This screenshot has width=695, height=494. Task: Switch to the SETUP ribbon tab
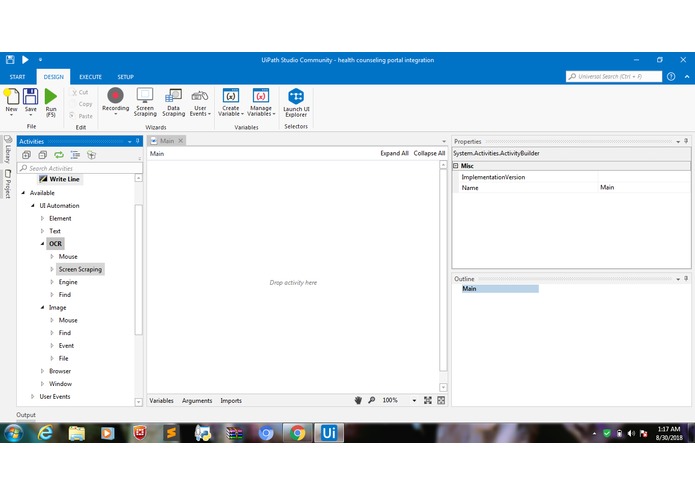[x=125, y=77]
